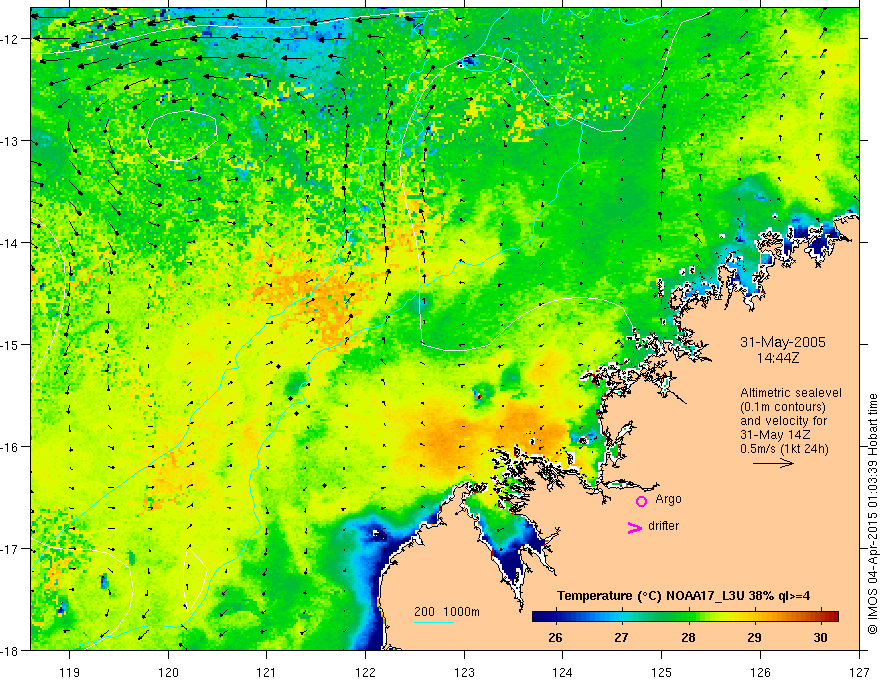Click the closed white eddy contour near 120E, 13S
This screenshot has height=680, width=880.
[182, 136]
